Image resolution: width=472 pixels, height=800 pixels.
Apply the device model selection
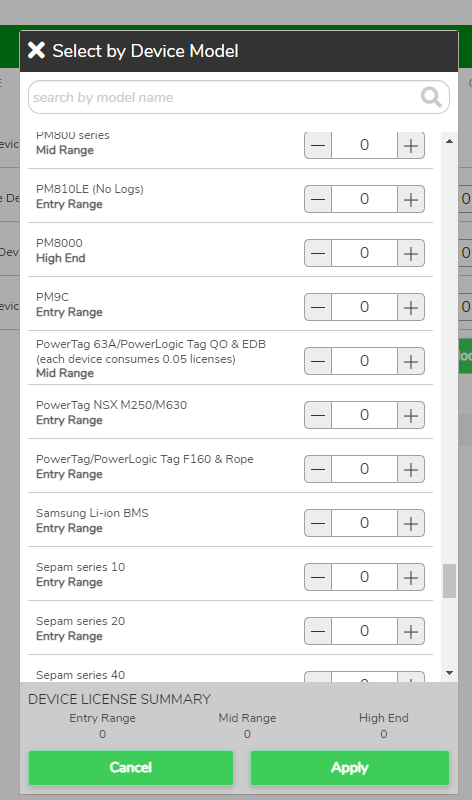coord(350,767)
